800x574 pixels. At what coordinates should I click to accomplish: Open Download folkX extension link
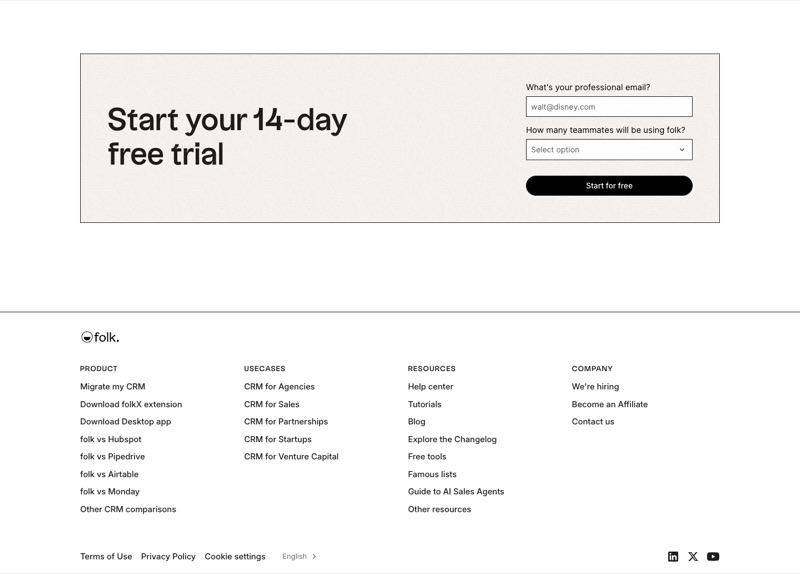131,404
